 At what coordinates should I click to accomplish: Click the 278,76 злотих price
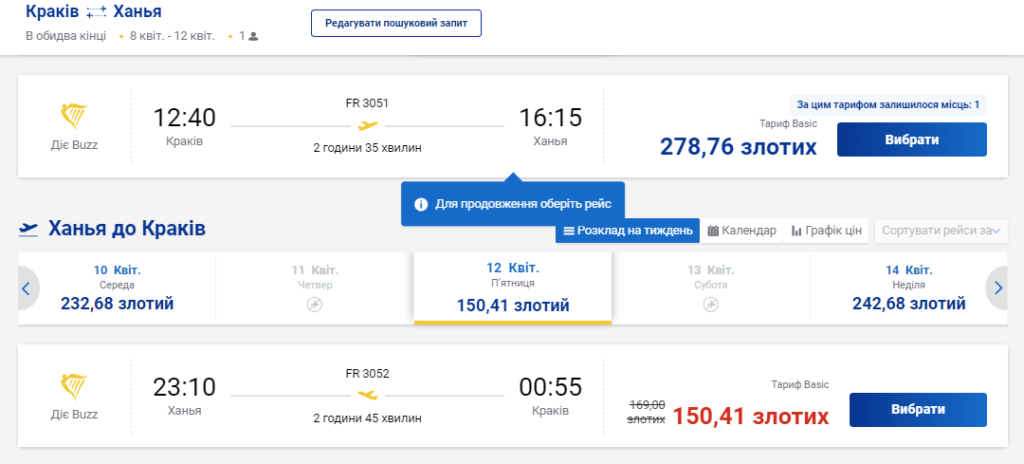point(738,147)
